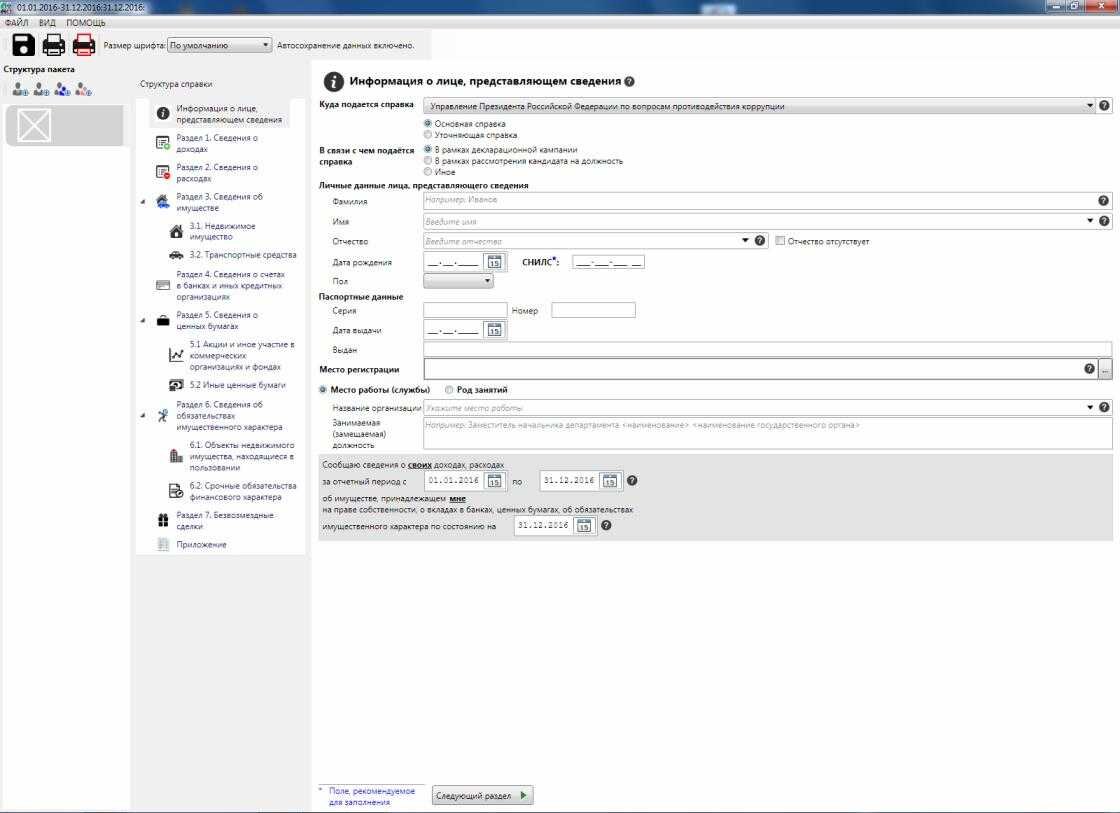Viewport: 1120px width, 813px height.
Task: Open the Пол dropdown
Action: [x=458, y=281]
